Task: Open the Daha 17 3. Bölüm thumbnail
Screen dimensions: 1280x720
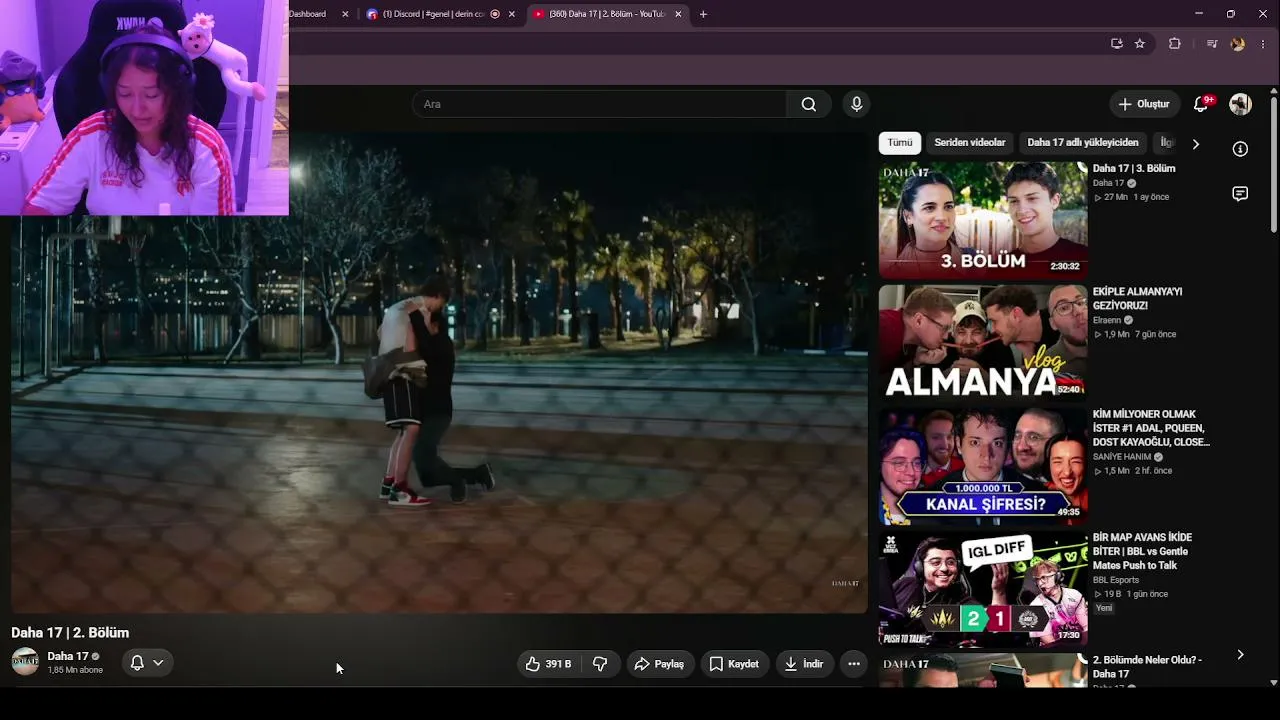Action: point(983,220)
